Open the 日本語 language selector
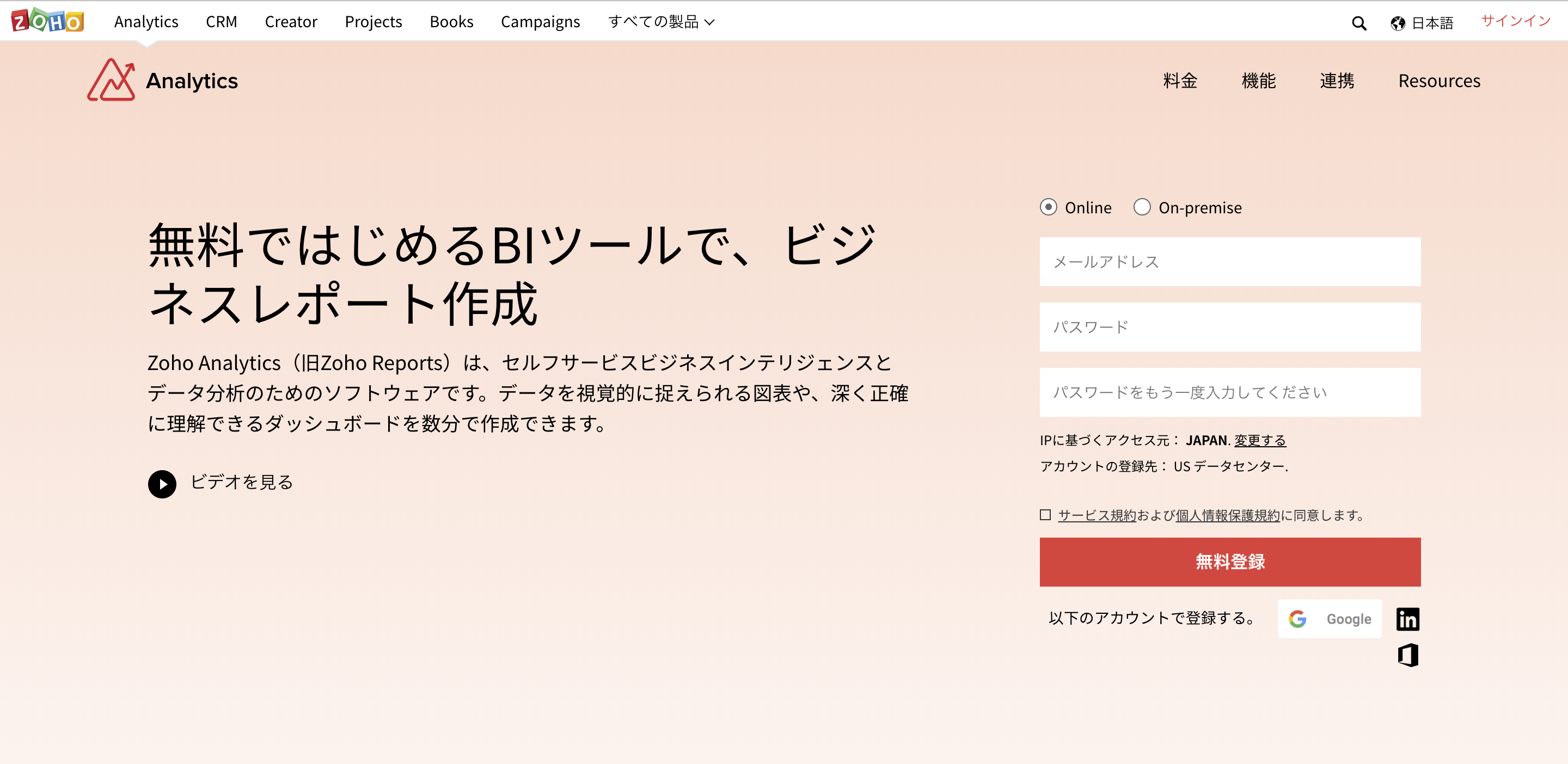 click(x=1432, y=23)
